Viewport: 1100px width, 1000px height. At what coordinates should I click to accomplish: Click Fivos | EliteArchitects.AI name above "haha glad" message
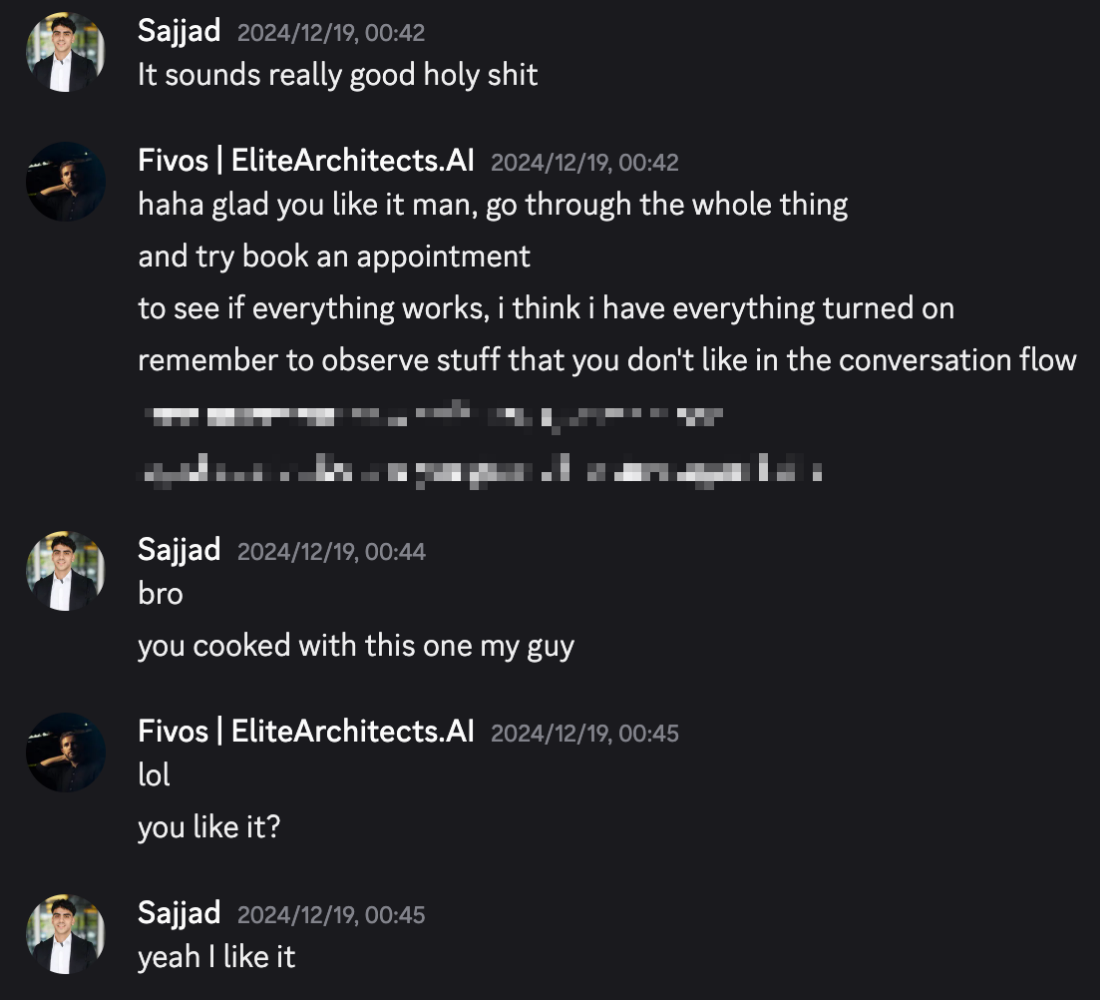pyautogui.click(x=306, y=160)
